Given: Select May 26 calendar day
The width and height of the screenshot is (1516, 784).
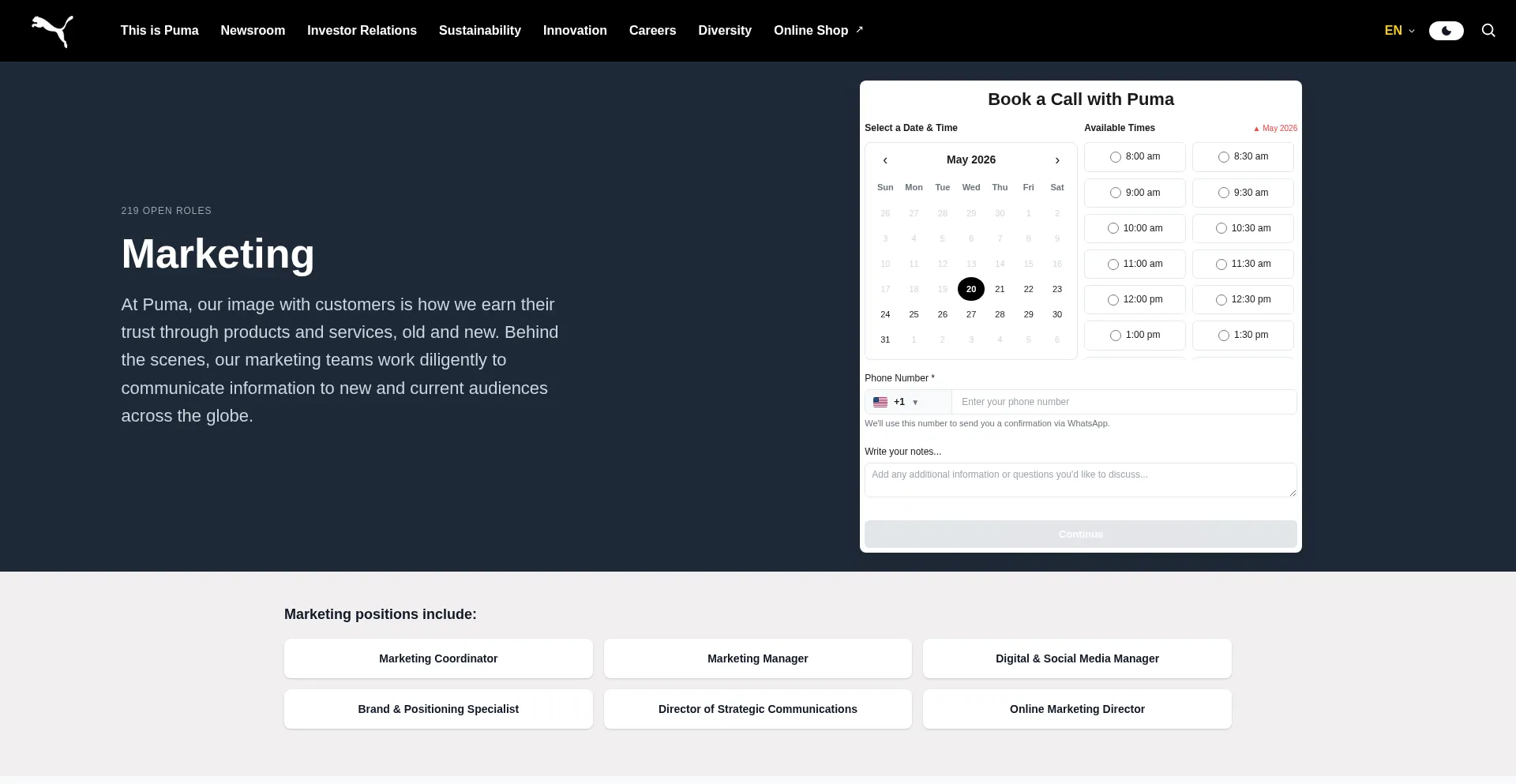Looking at the screenshot, I should click(x=943, y=314).
